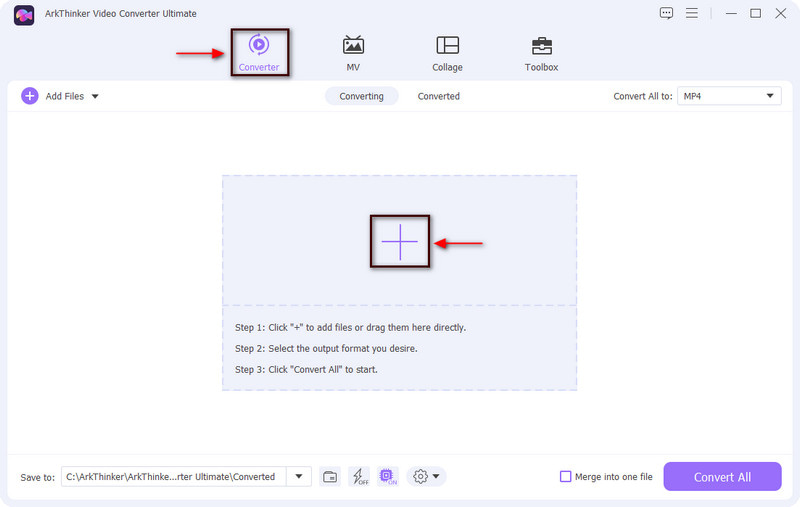Toggle the GPU hardware acceleration chip icon
The image size is (800, 507).
click(x=388, y=476)
